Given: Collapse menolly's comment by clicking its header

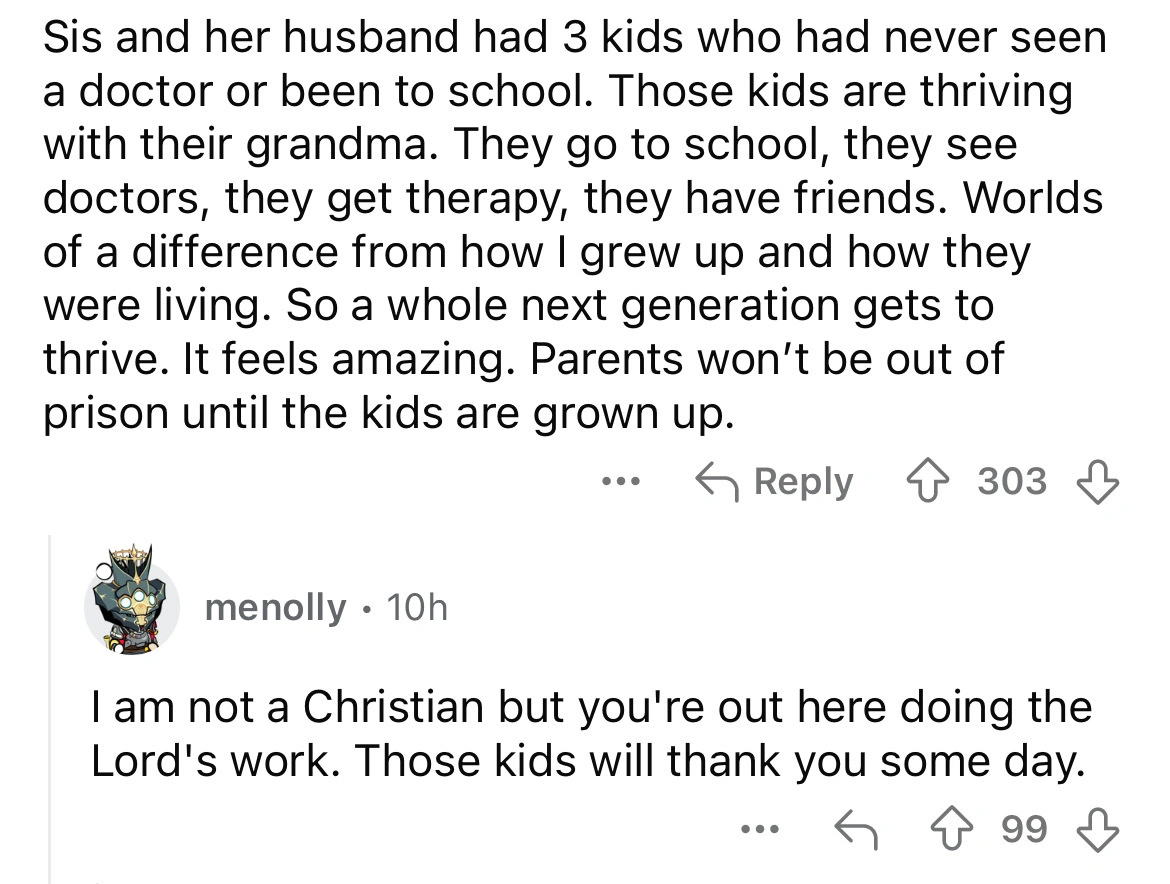Looking at the screenshot, I should tap(600, 607).
